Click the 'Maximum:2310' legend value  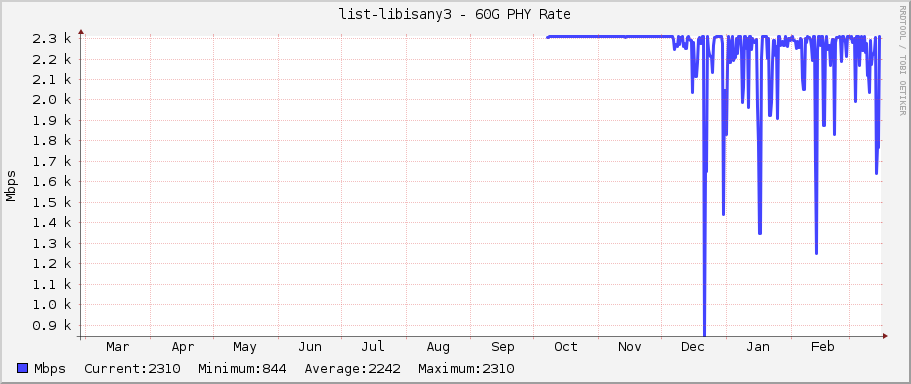tap(466, 368)
